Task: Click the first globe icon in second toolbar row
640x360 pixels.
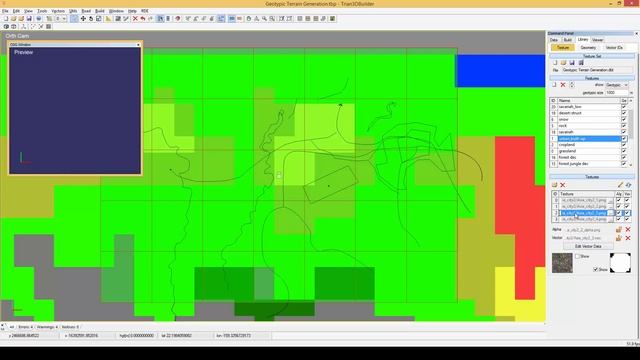Action: [6, 27]
